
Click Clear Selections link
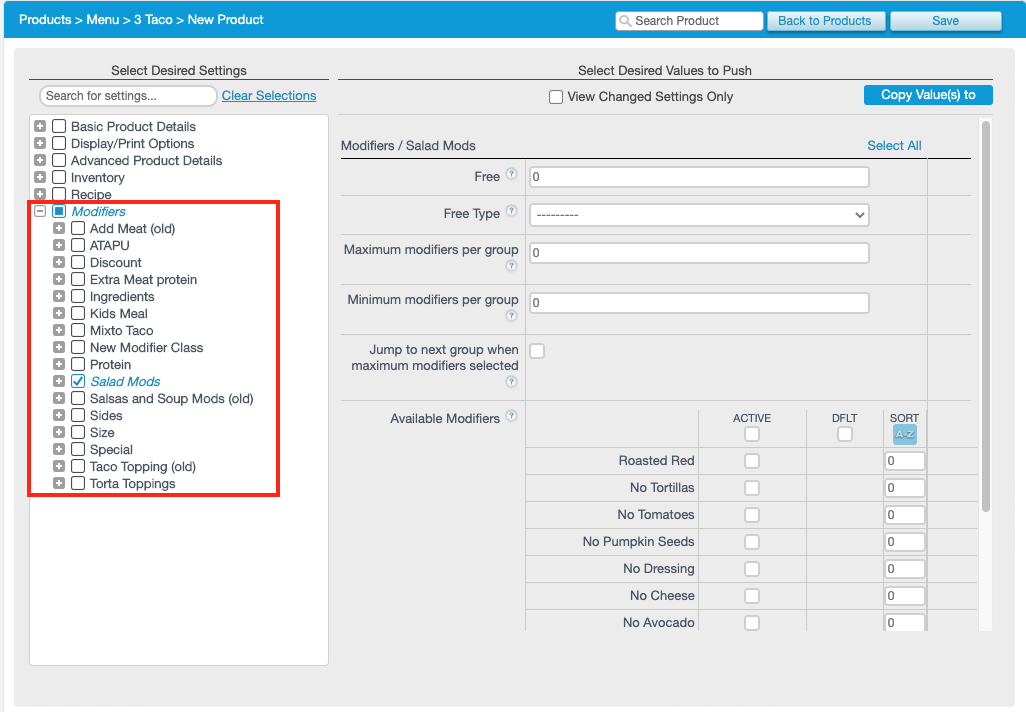pos(269,96)
